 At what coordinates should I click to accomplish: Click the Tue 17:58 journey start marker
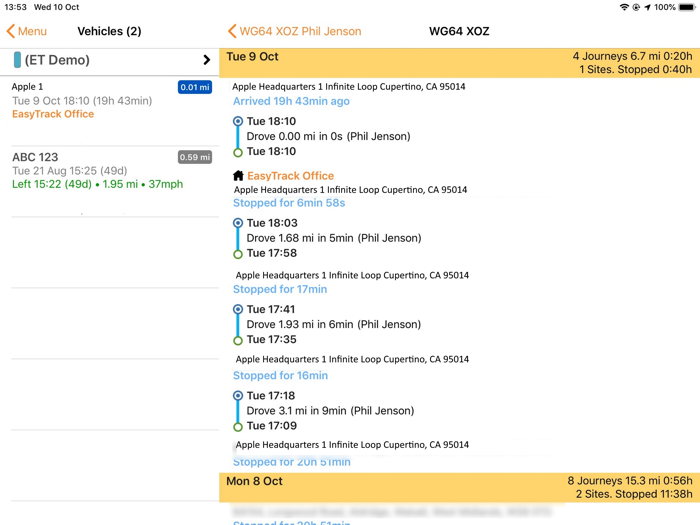click(x=238, y=254)
